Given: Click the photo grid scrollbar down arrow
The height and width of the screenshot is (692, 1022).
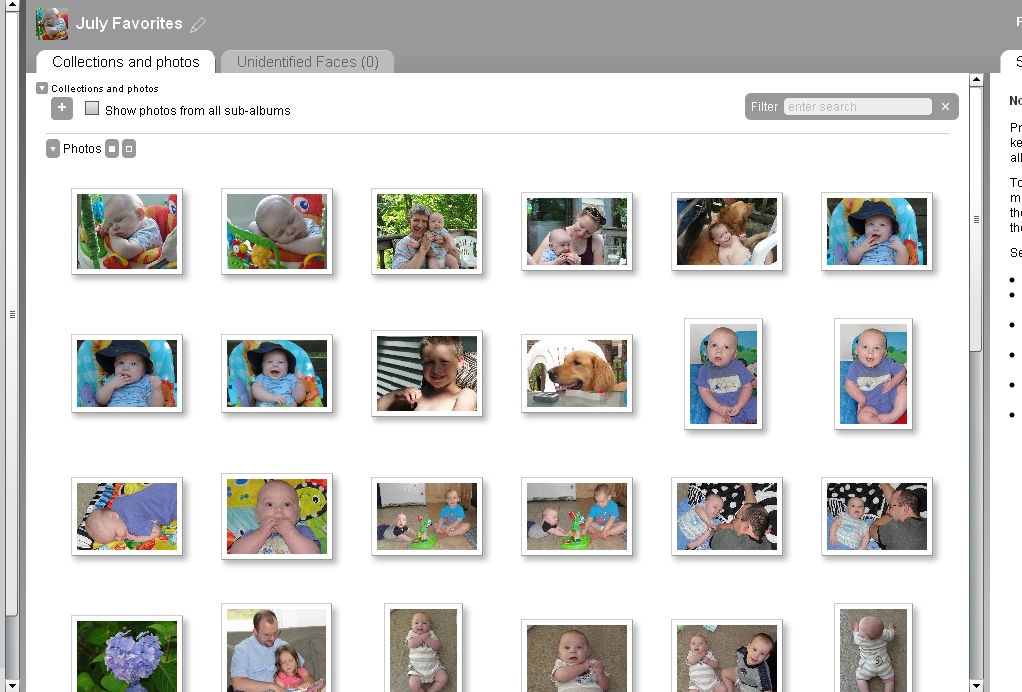Looking at the screenshot, I should click(976, 685).
